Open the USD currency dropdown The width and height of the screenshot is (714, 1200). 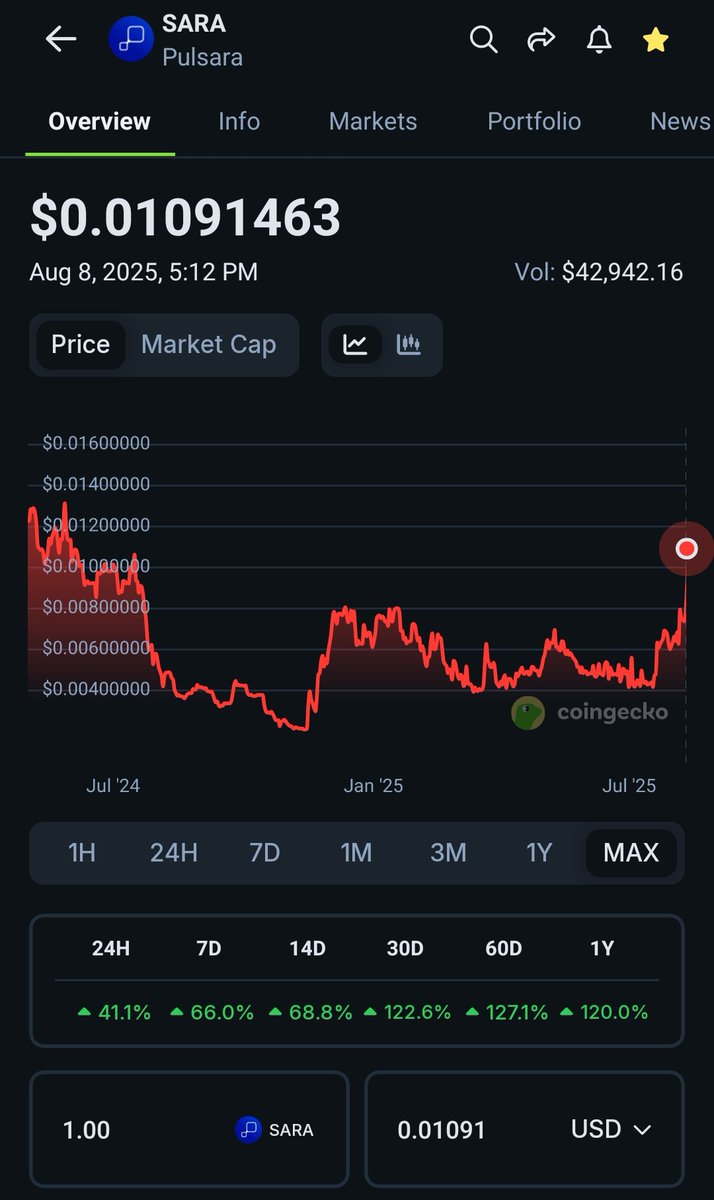611,1130
